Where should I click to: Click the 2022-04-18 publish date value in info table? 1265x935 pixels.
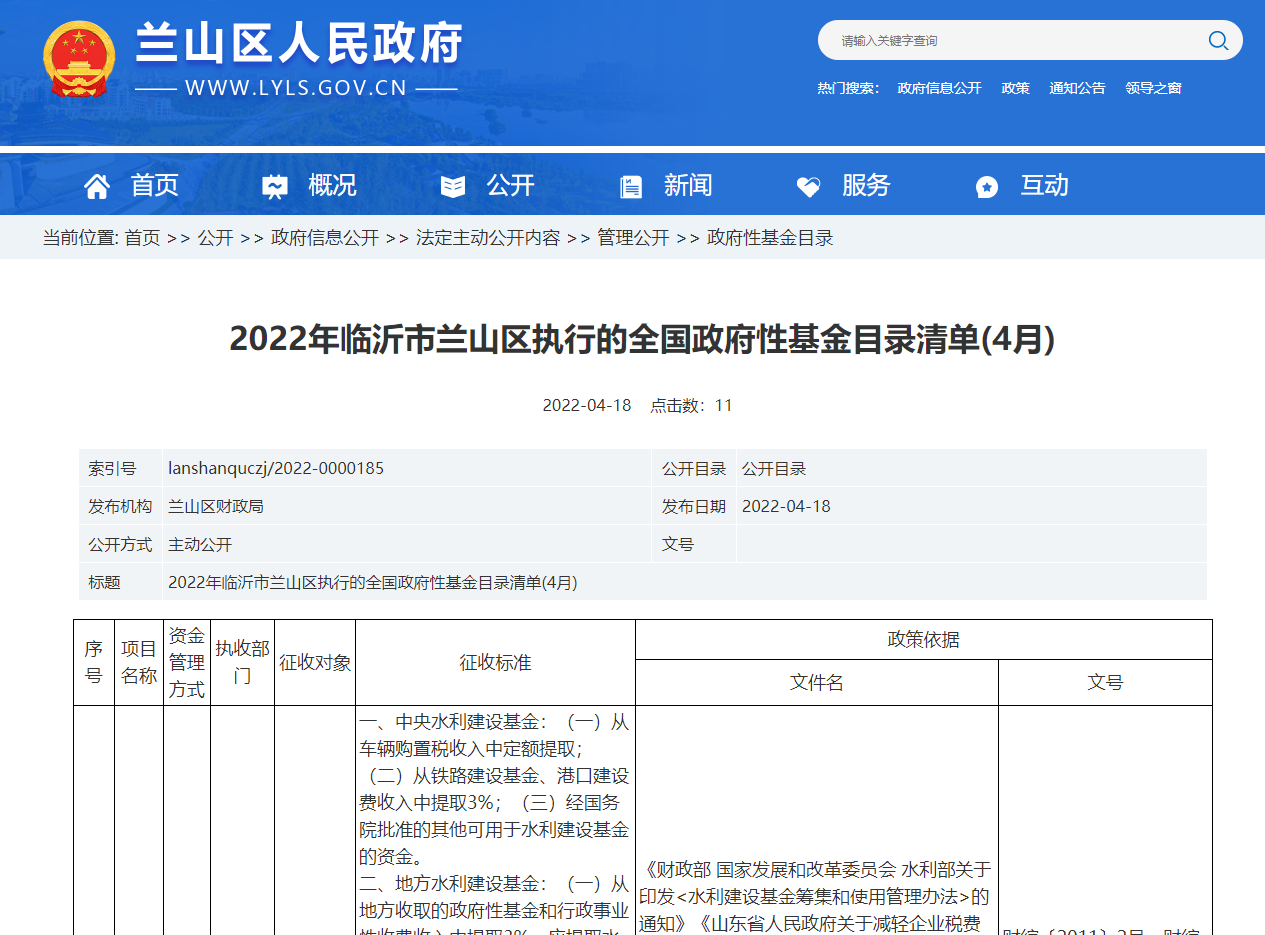[786, 506]
